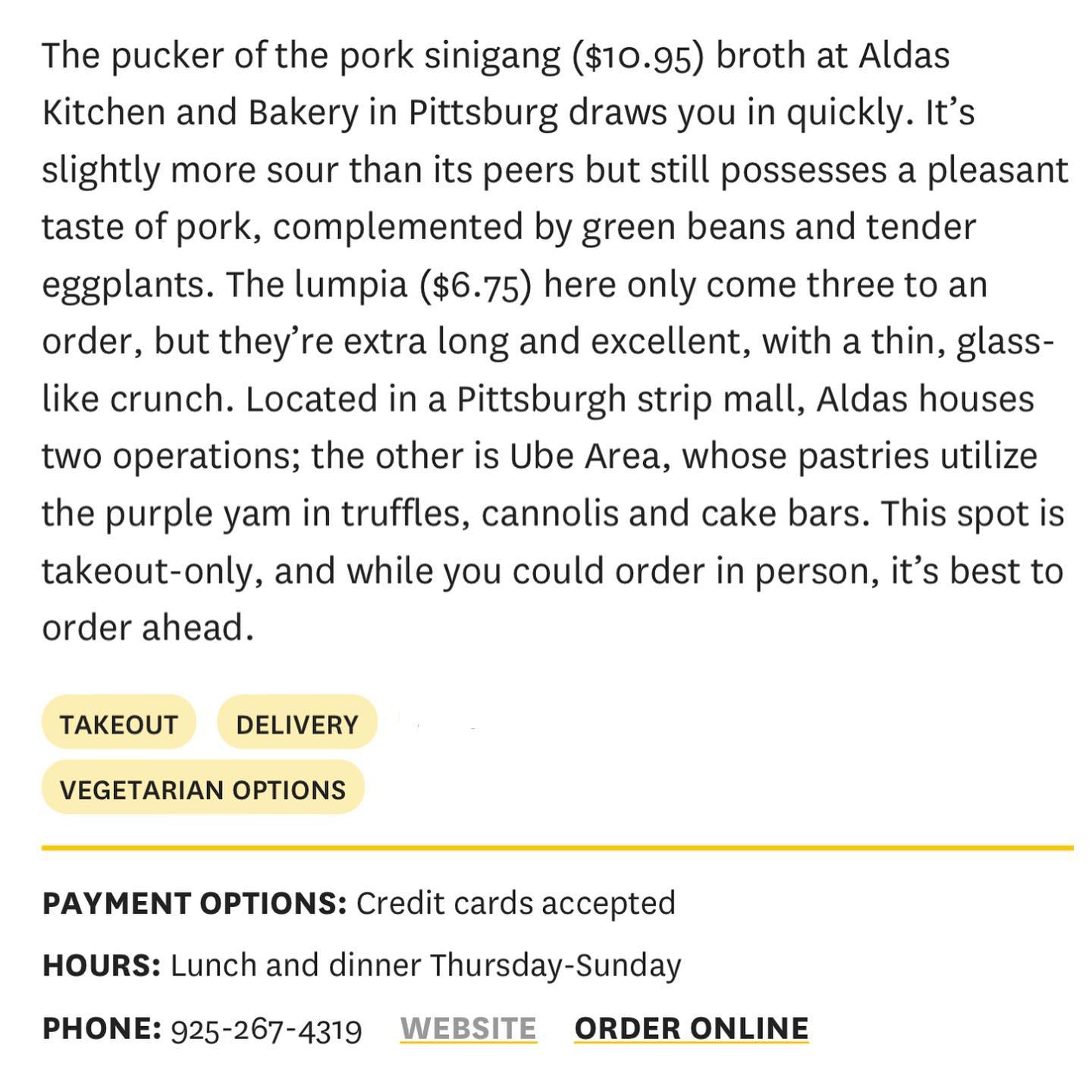Choose the VEGETARIAN OPTIONS tag
Viewport: 1092px width, 1092px height.
point(202,788)
